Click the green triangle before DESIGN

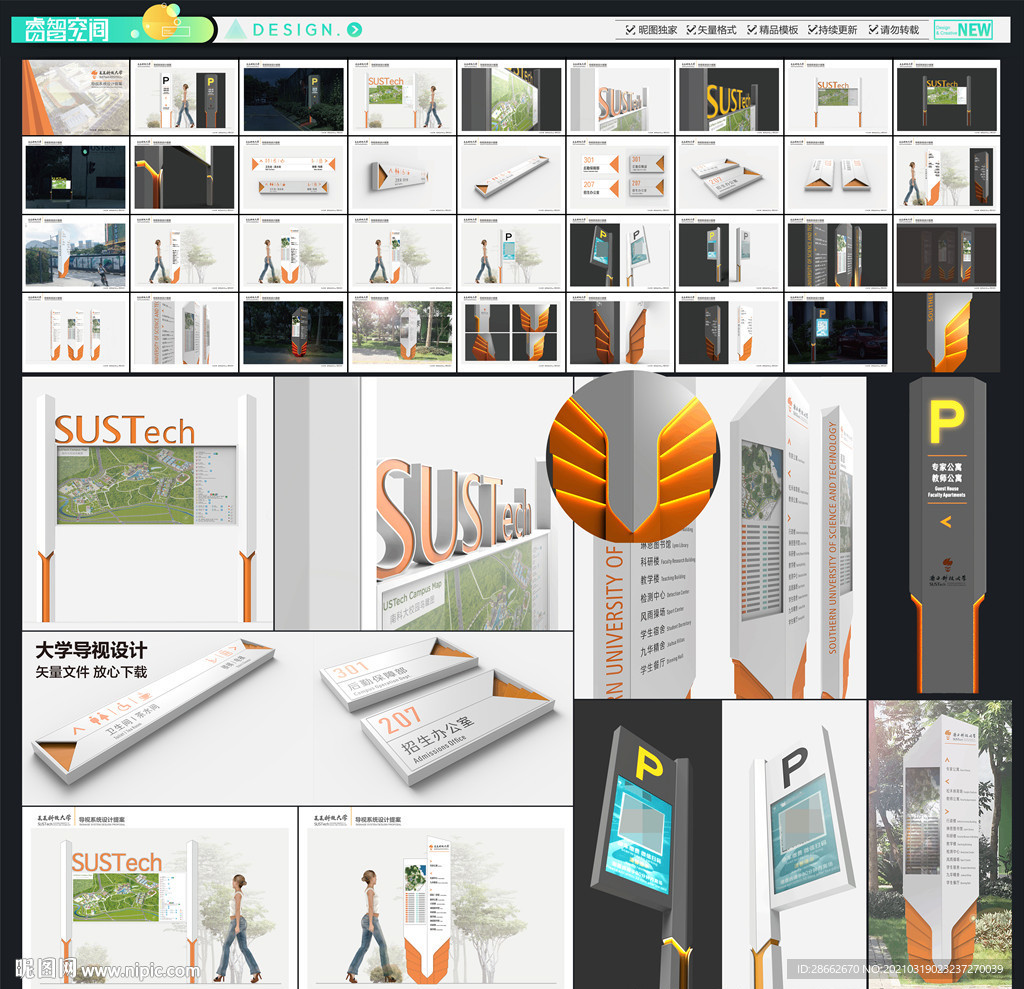(234, 29)
